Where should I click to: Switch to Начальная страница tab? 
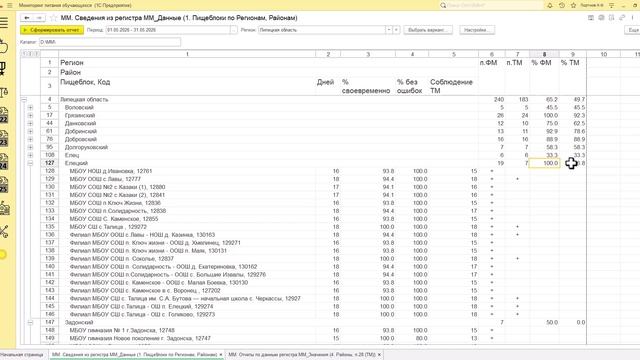click(x=22, y=355)
